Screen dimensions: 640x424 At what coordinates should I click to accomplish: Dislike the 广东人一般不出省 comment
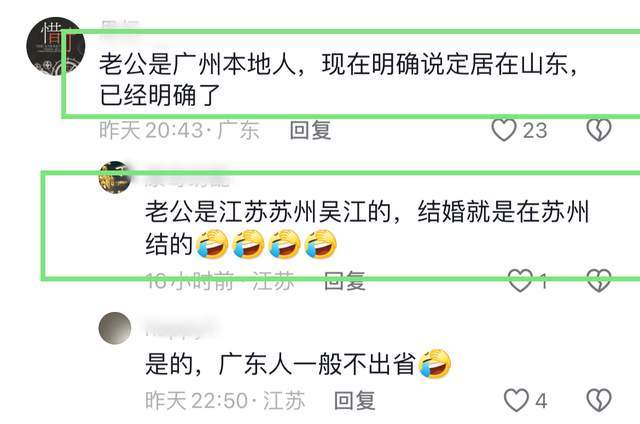599,400
